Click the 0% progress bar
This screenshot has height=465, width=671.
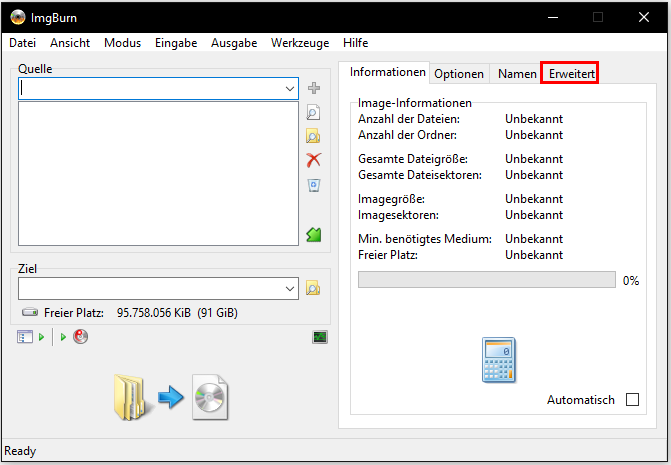click(x=487, y=280)
